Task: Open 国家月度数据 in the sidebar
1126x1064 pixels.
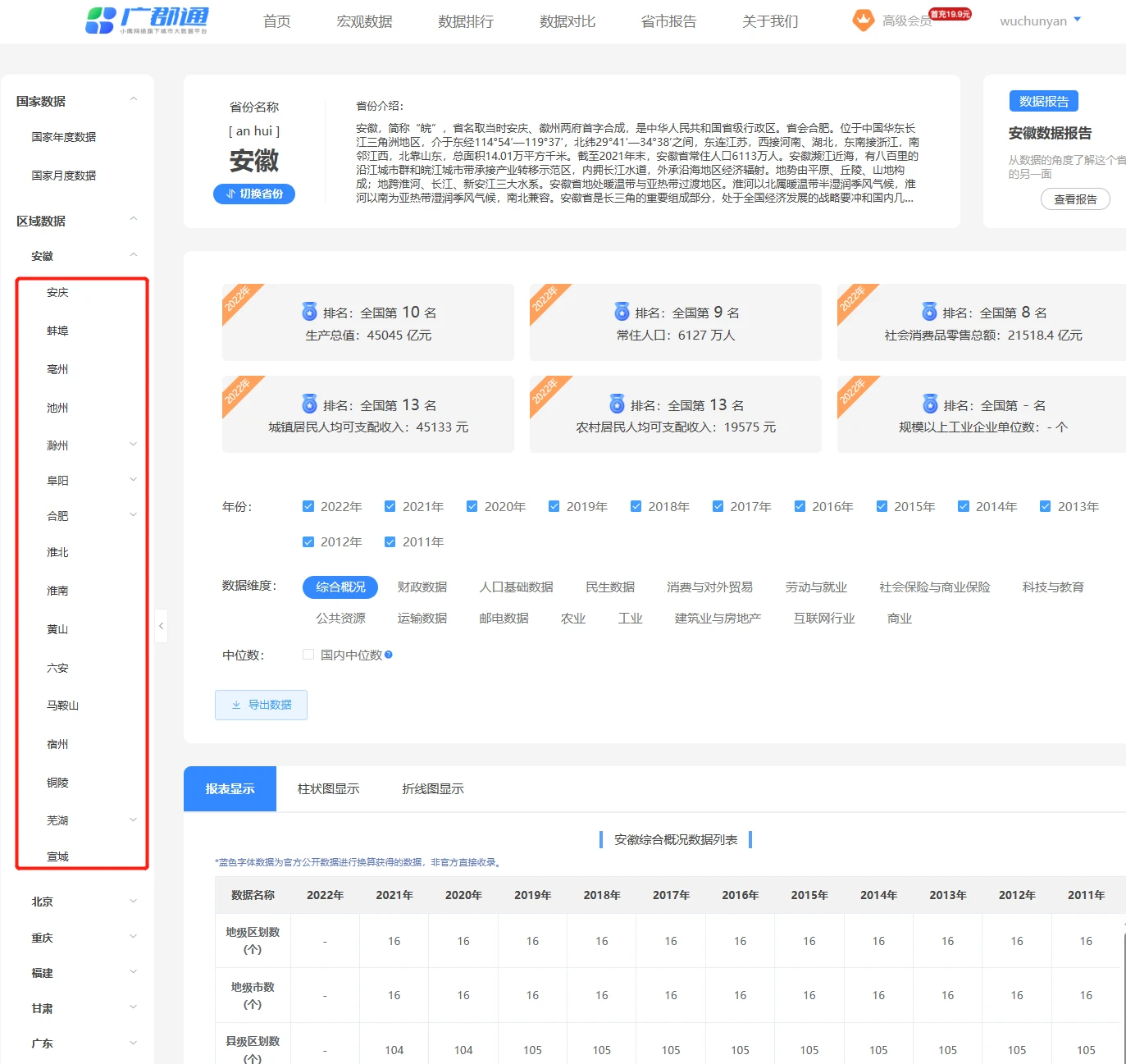Action: (x=64, y=176)
